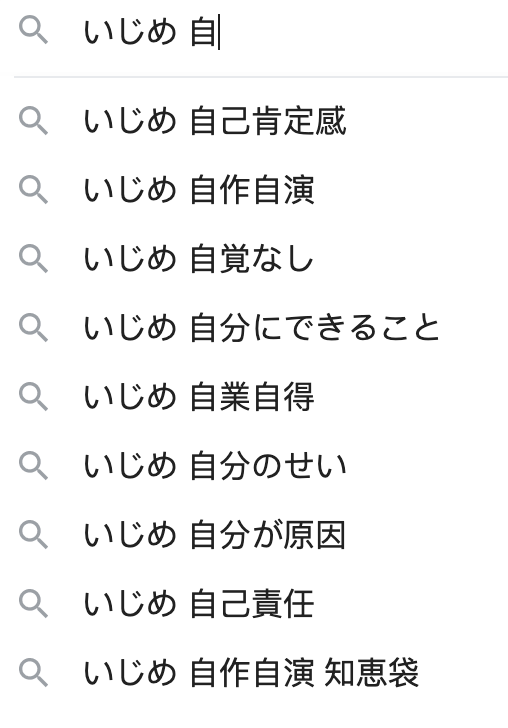Click magnifier icon beside いじめ 自己責任
Image resolution: width=508 pixels, height=728 pixels.
(33, 603)
